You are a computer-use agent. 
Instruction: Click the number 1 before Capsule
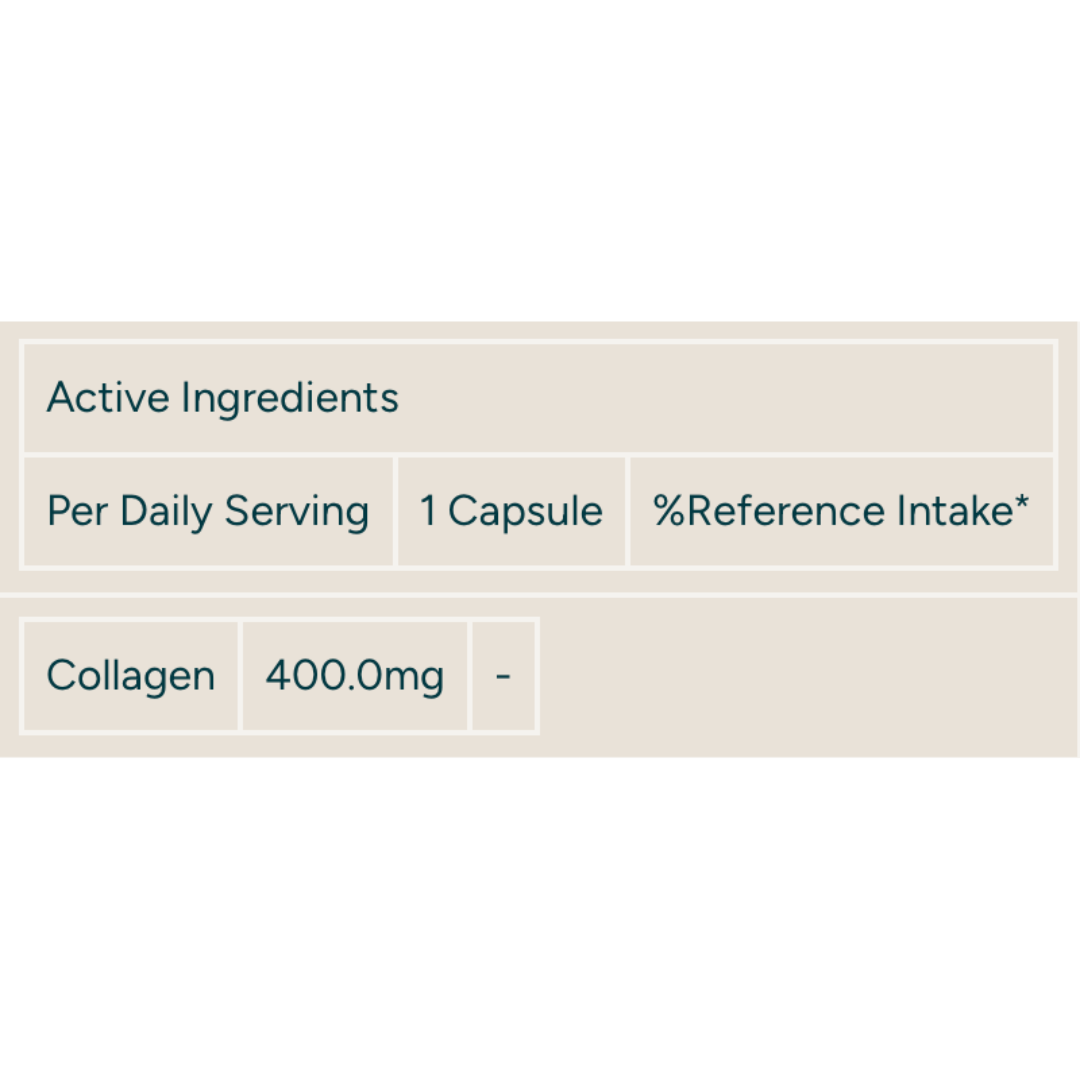click(x=428, y=512)
